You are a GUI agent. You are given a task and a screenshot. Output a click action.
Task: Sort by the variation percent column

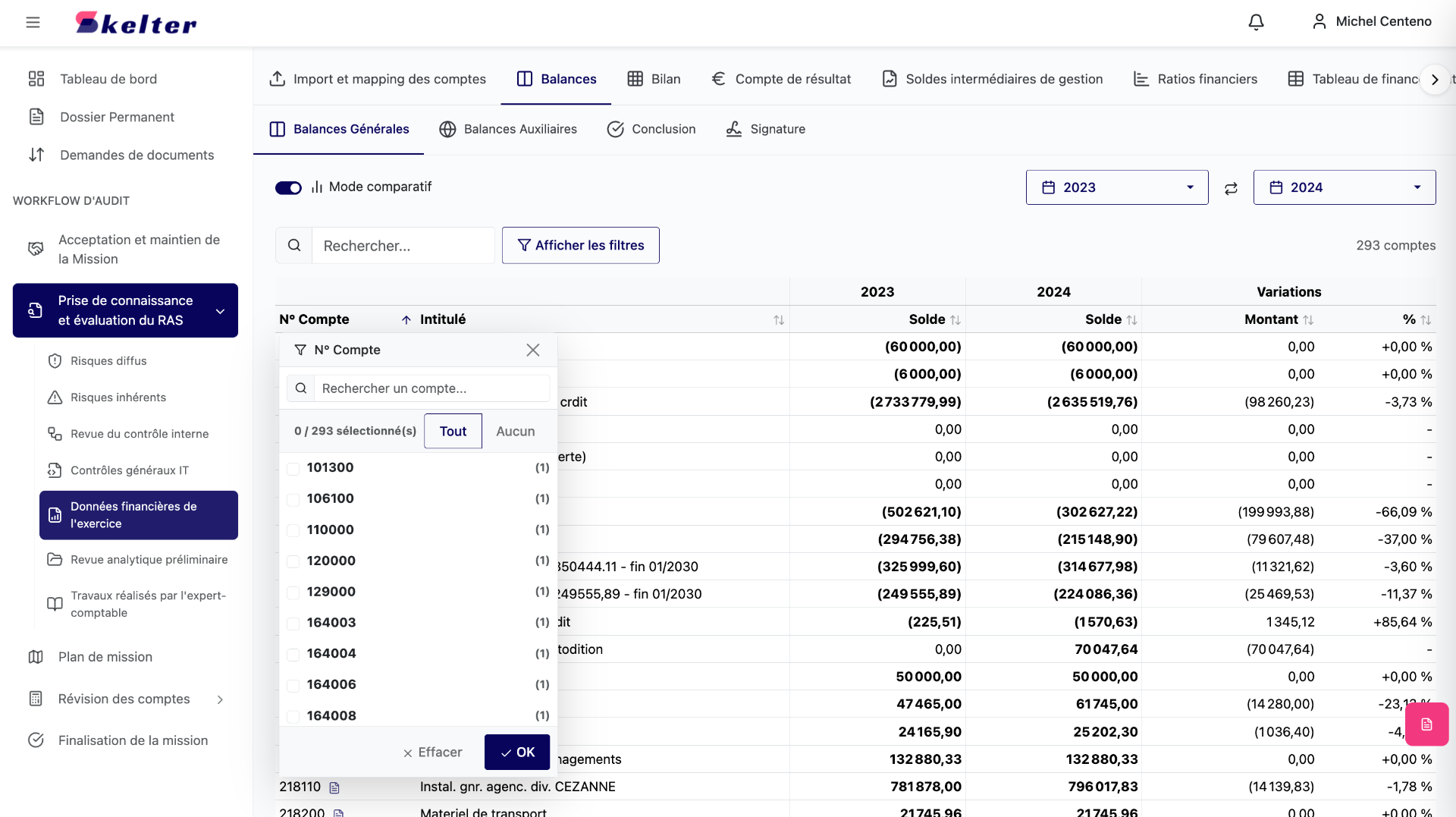(x=1426, y=320)
